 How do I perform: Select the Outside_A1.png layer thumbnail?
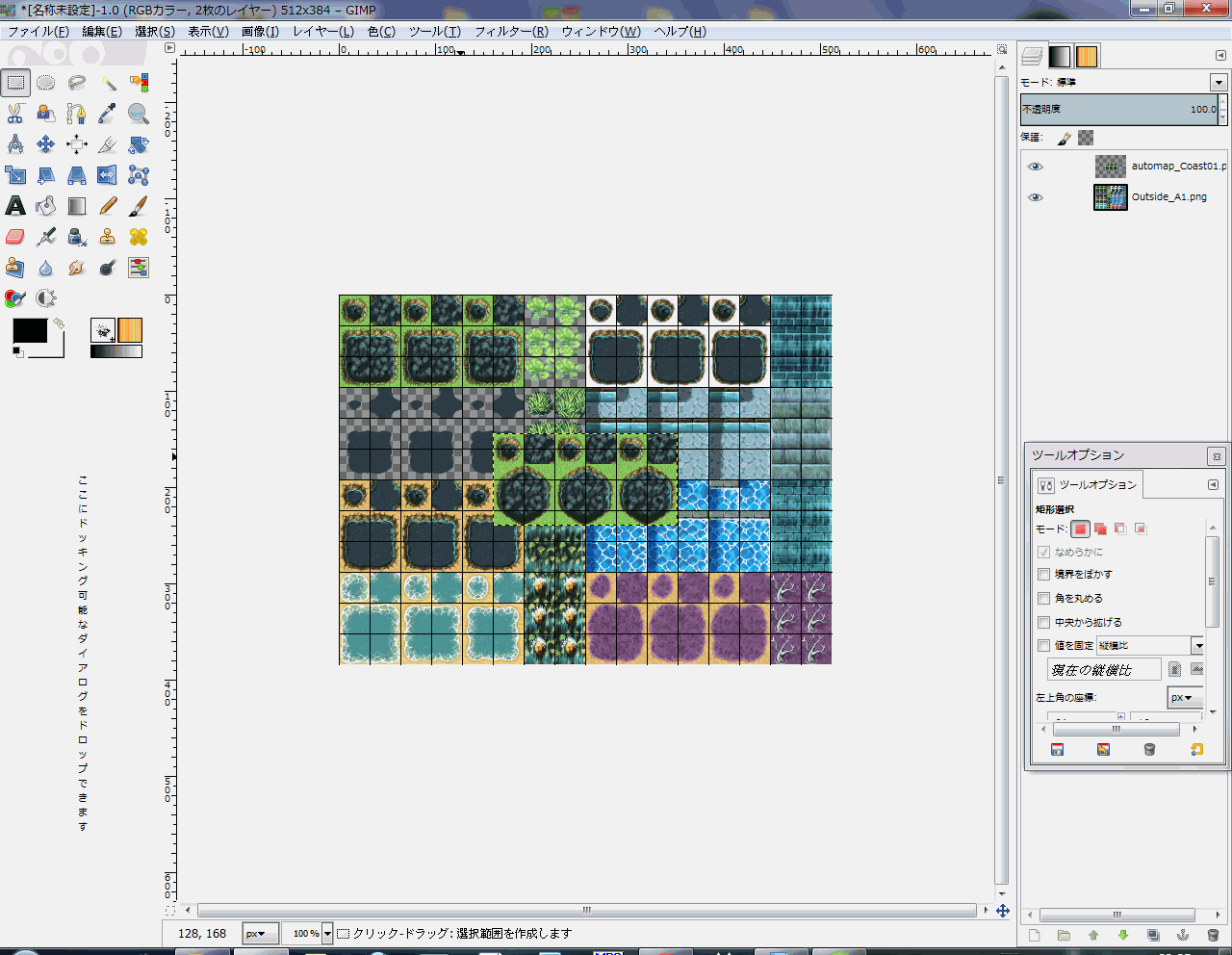point(1110,197)
